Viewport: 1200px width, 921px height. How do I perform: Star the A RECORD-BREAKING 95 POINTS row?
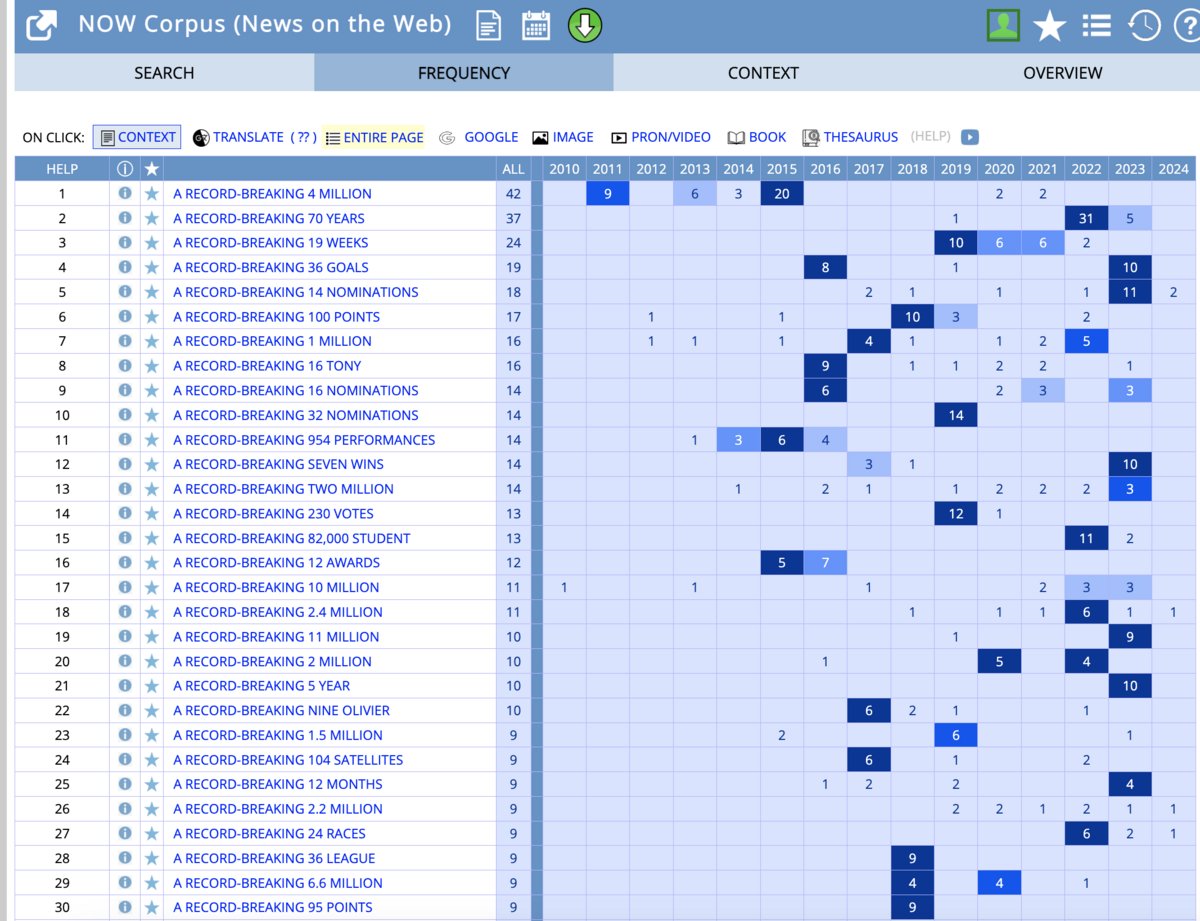(151, 907)
